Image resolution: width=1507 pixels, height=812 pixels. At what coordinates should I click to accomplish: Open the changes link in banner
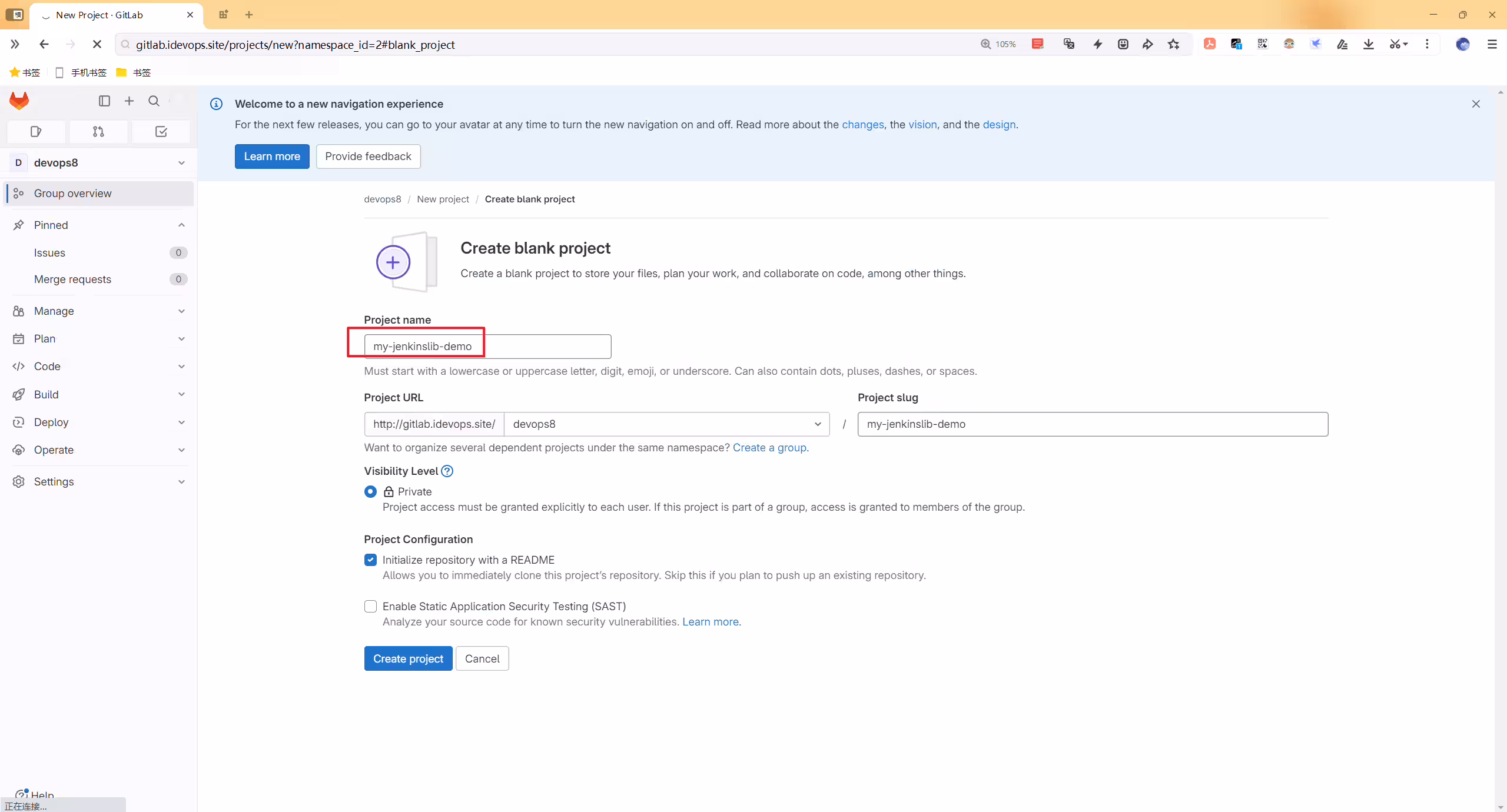click(x=862, y=125)
